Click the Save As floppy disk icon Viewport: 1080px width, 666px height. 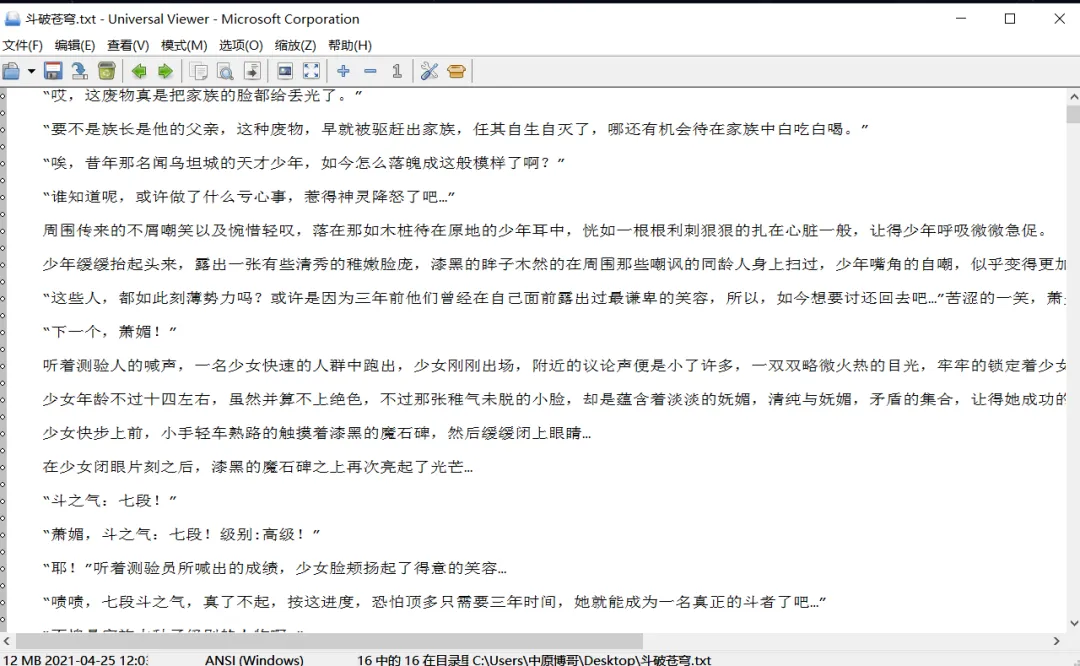coord(53,71)
